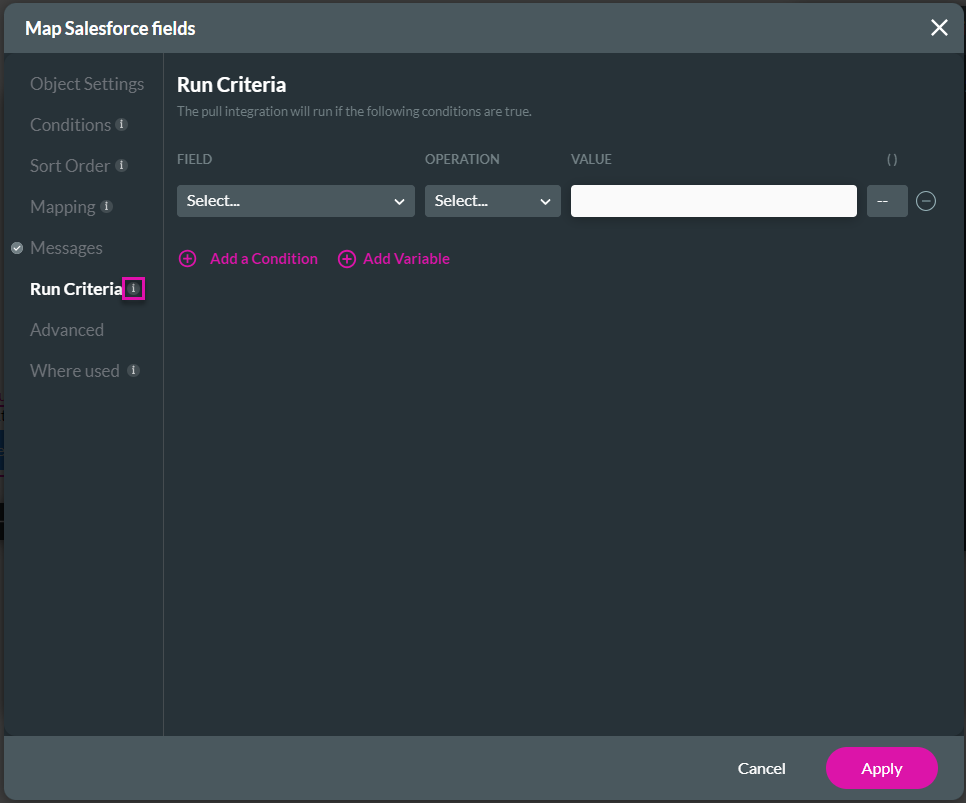The width and height of the screenshot is (966, 803).
Task: Click the plus icon for Add Variable
Action: coord(347,259)
